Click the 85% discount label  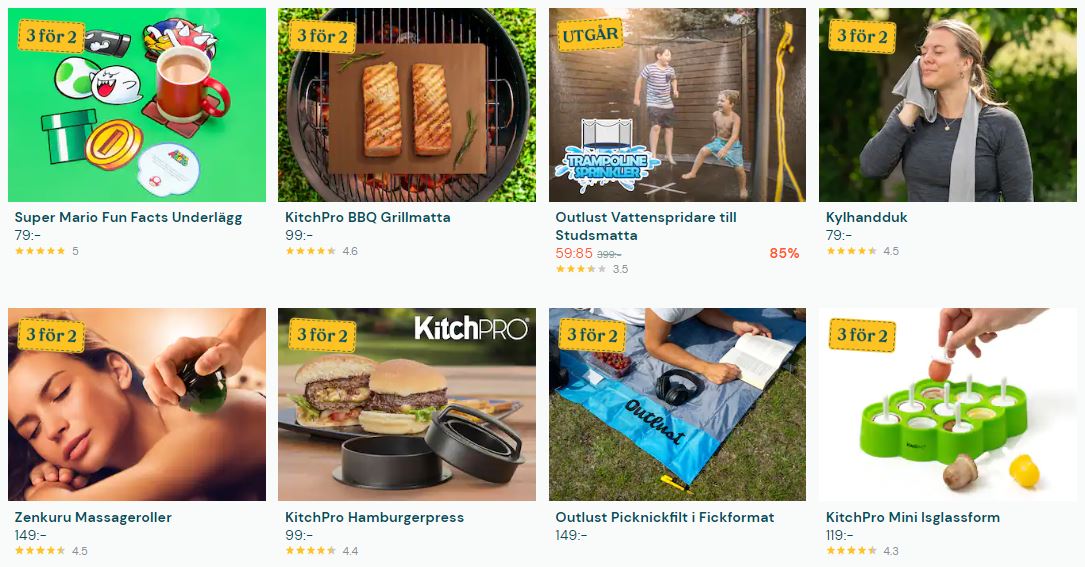tap(784, 253)
